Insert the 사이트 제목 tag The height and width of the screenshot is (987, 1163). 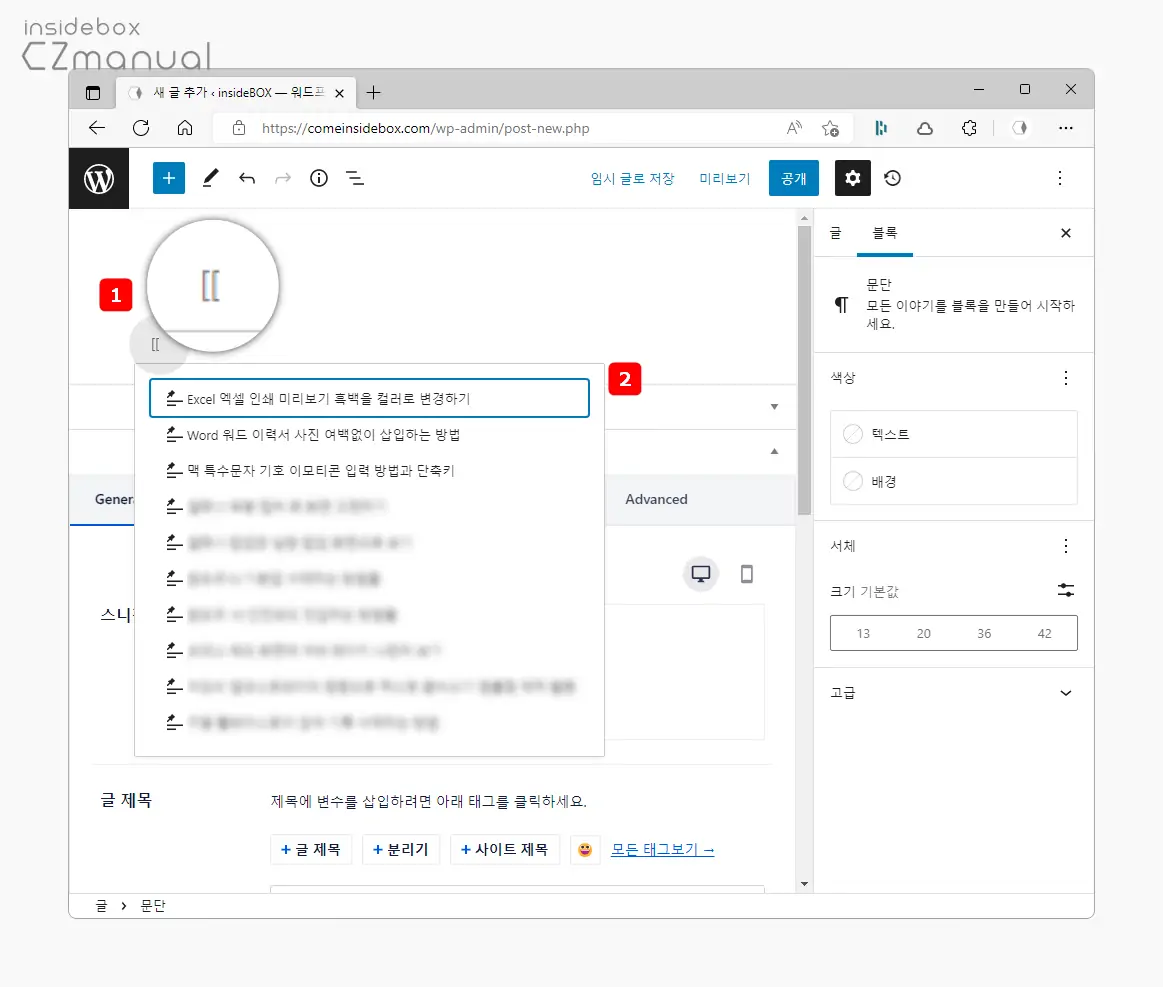504,850
